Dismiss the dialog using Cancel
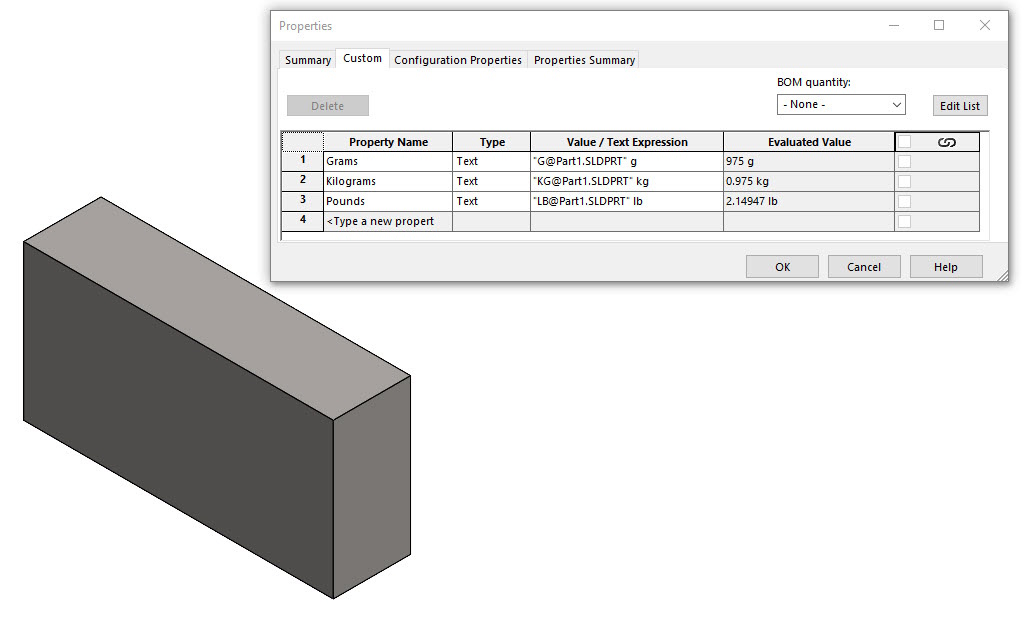1032x617 pixels. (x=863, y=266)
